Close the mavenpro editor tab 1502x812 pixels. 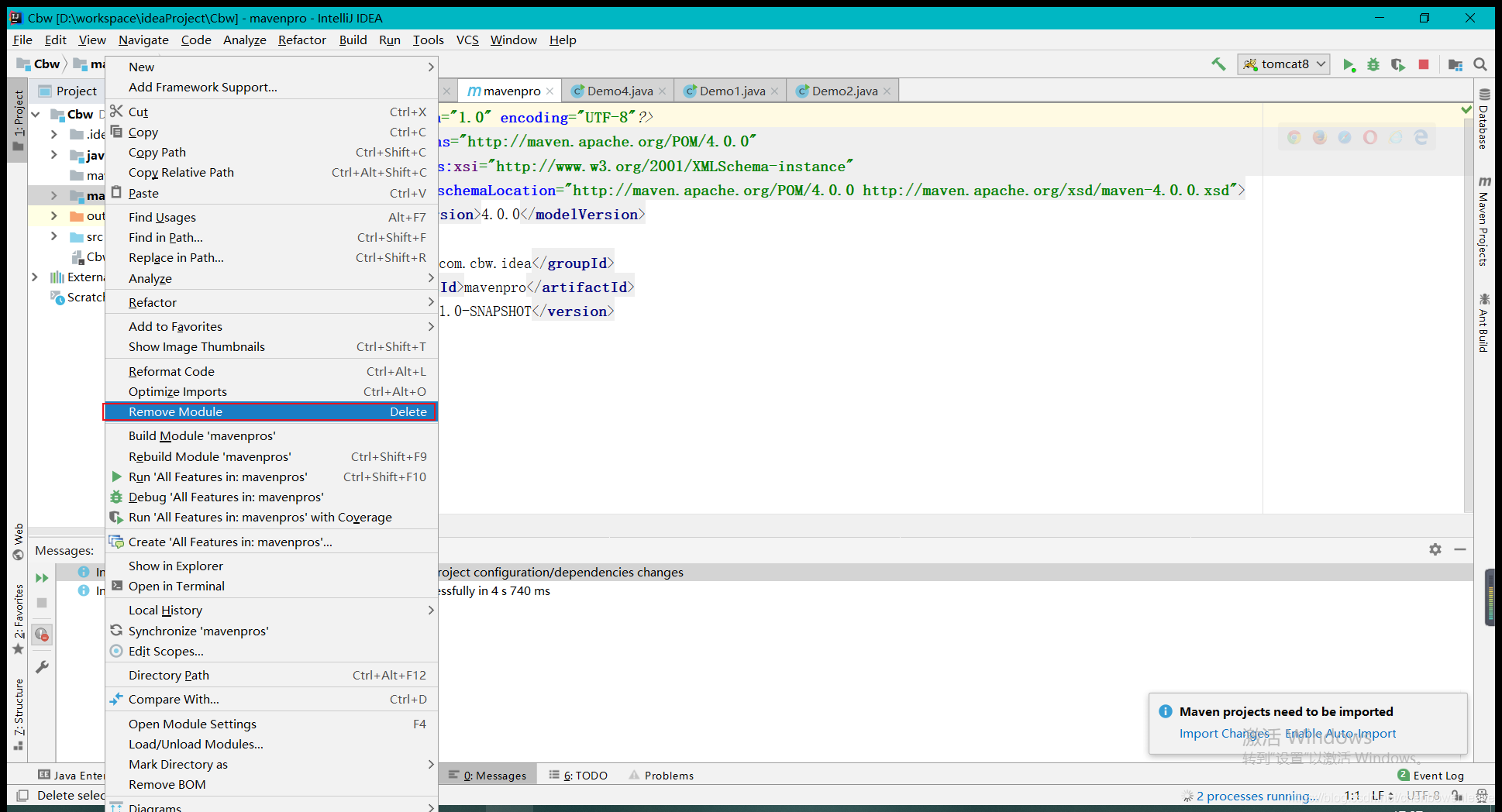click(549, 91)
